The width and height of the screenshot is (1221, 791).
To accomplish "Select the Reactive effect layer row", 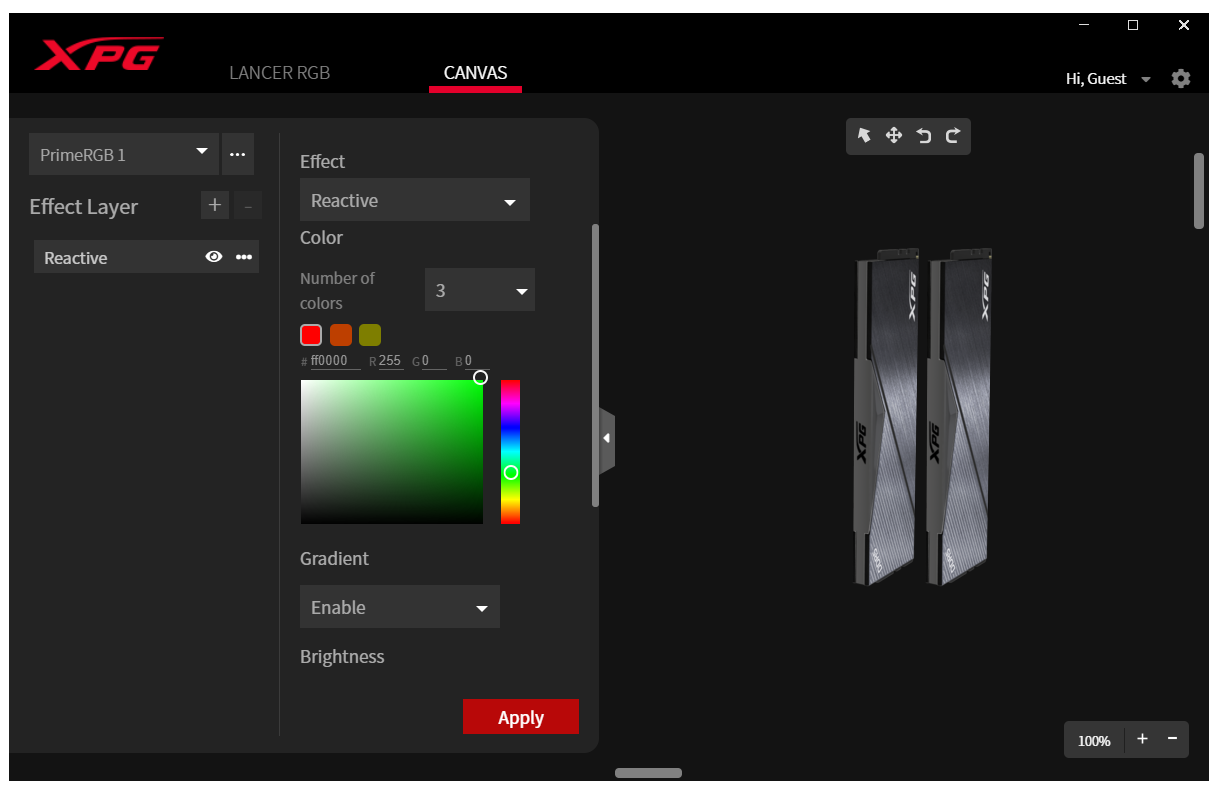I will click(x=146, y=257).
